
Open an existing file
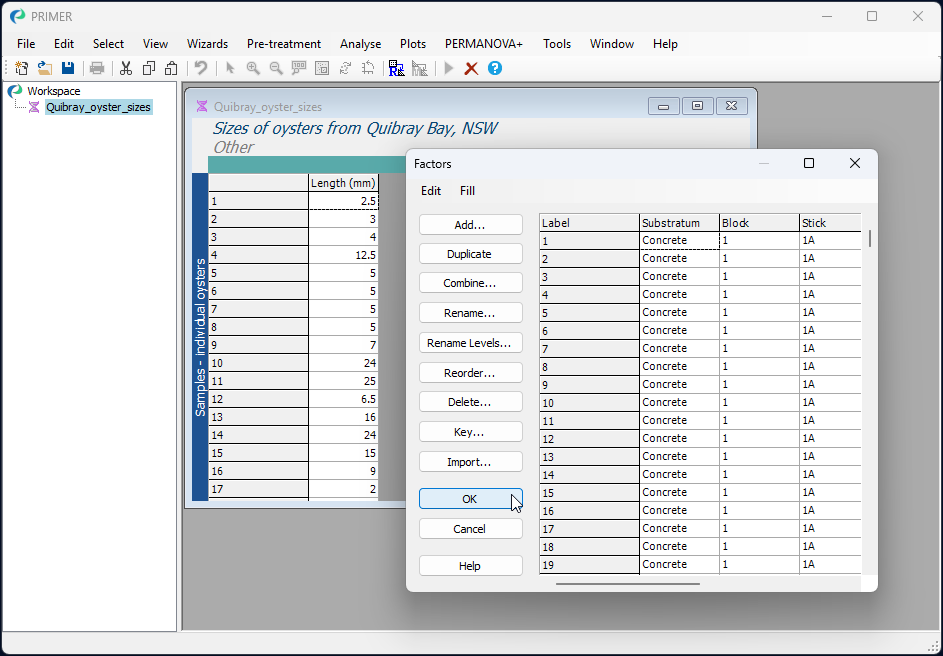tap(44, 68)
